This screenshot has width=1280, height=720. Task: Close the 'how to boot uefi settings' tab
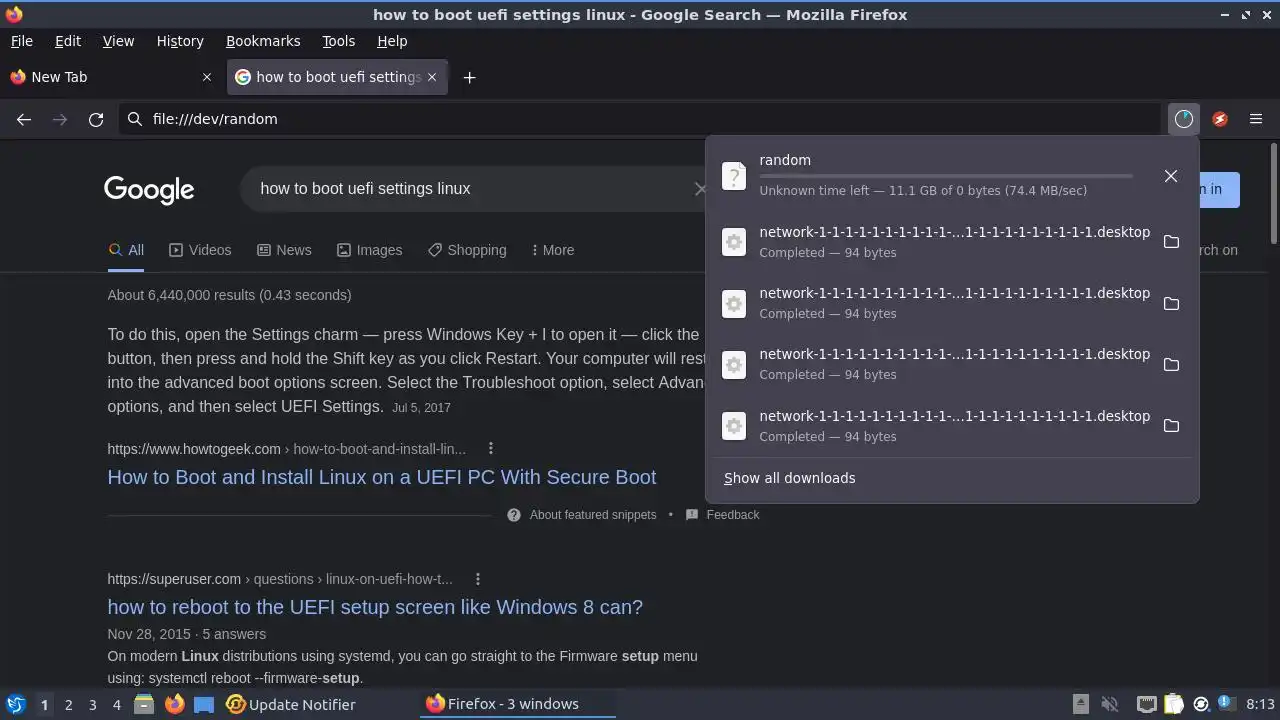pos(432,77)
